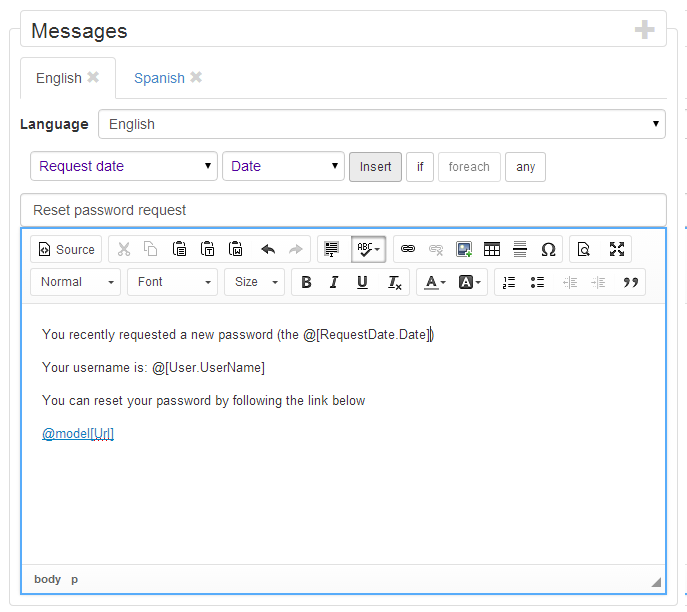Screen dimensions: 687x612
Task: Switch to the Spanish tab
Action: [159, 78]
